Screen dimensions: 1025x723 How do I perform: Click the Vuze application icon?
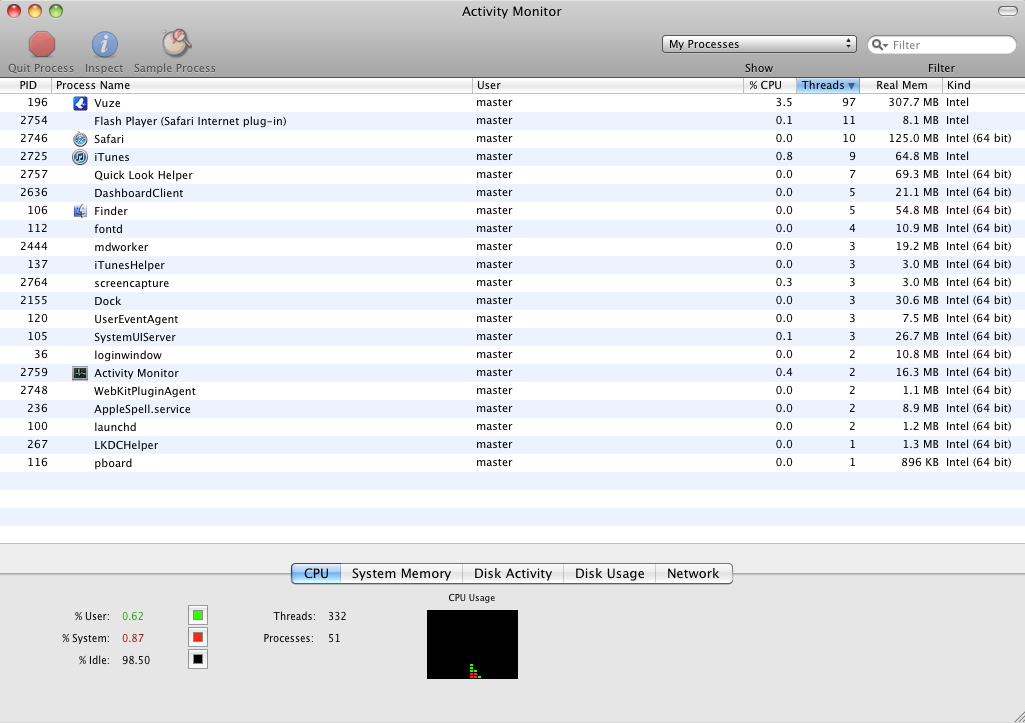point(79,102)
